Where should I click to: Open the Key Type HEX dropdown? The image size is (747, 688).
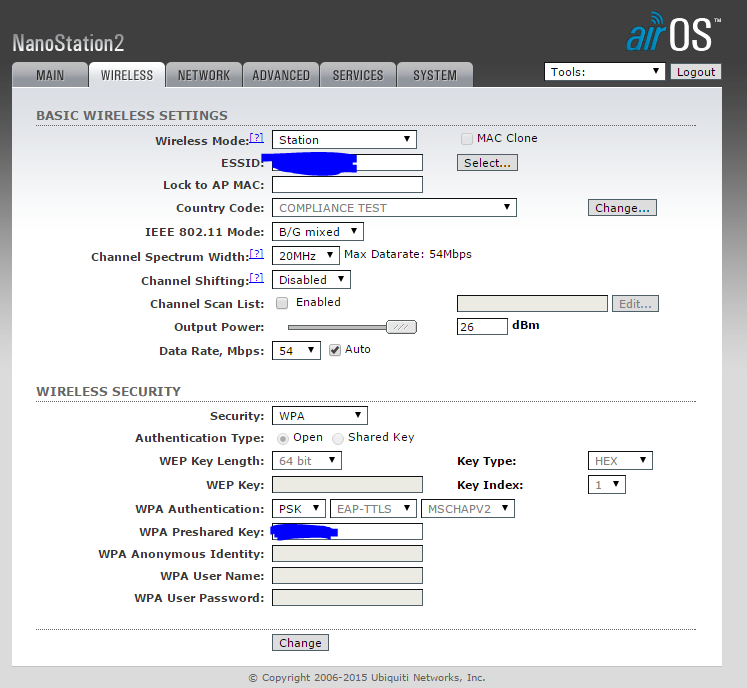tap(620, 461)
